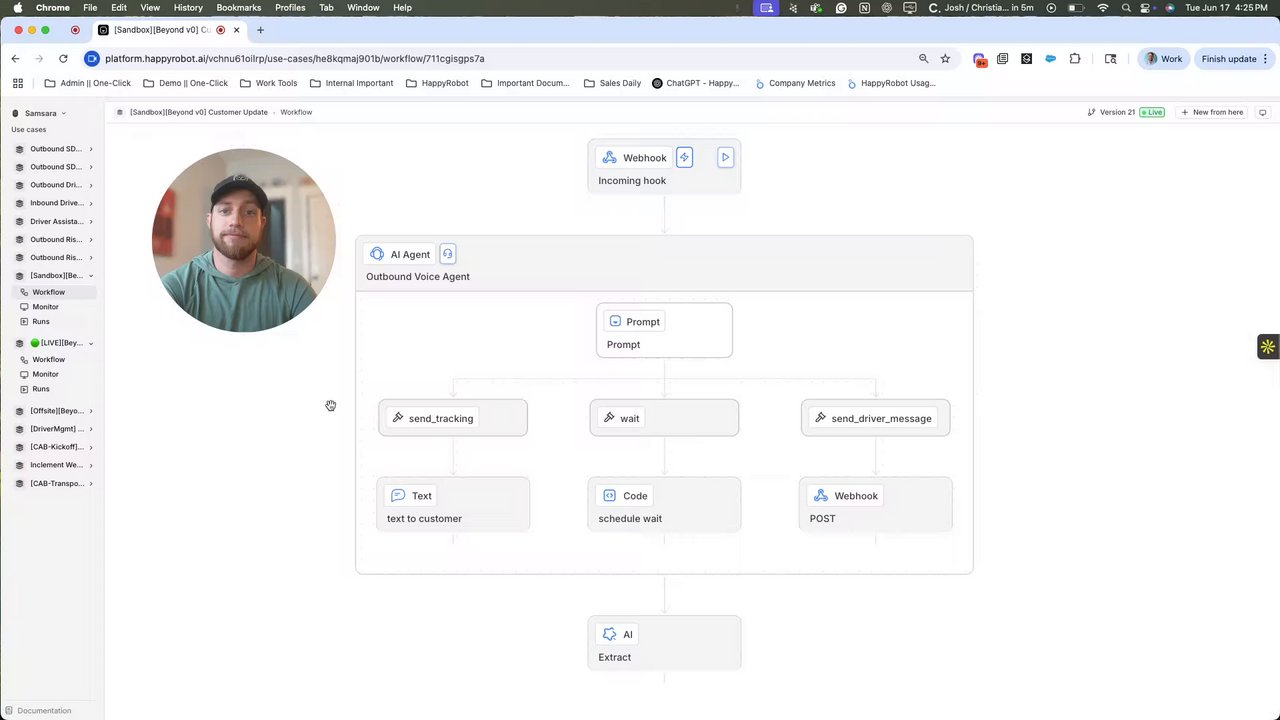The width and height of the screenshot is (1280, 720).
Task: Click the comment icon next to New from here
Action: click(x=1262, y=112)
